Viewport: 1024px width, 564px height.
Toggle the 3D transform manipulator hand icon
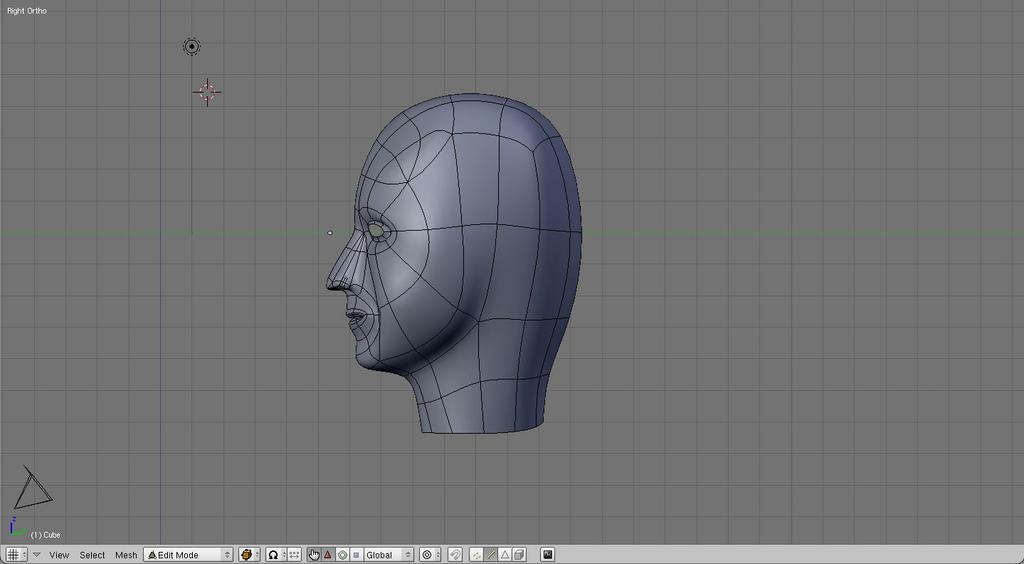click(314, 555)
